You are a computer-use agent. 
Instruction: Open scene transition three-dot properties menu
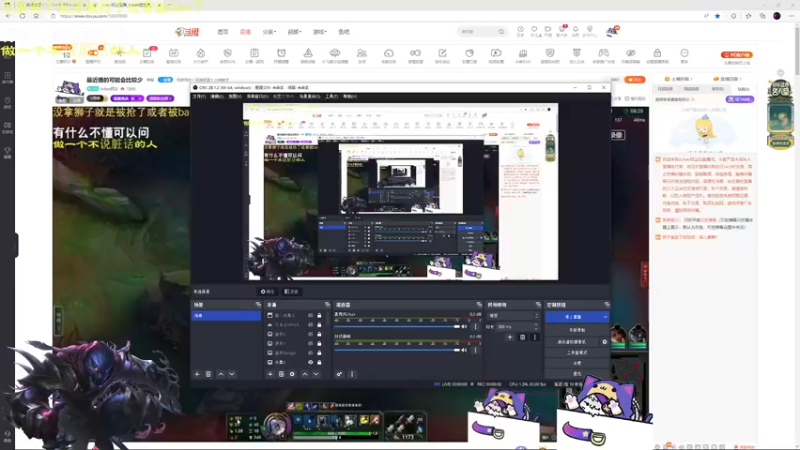click(x=534, y=337)
